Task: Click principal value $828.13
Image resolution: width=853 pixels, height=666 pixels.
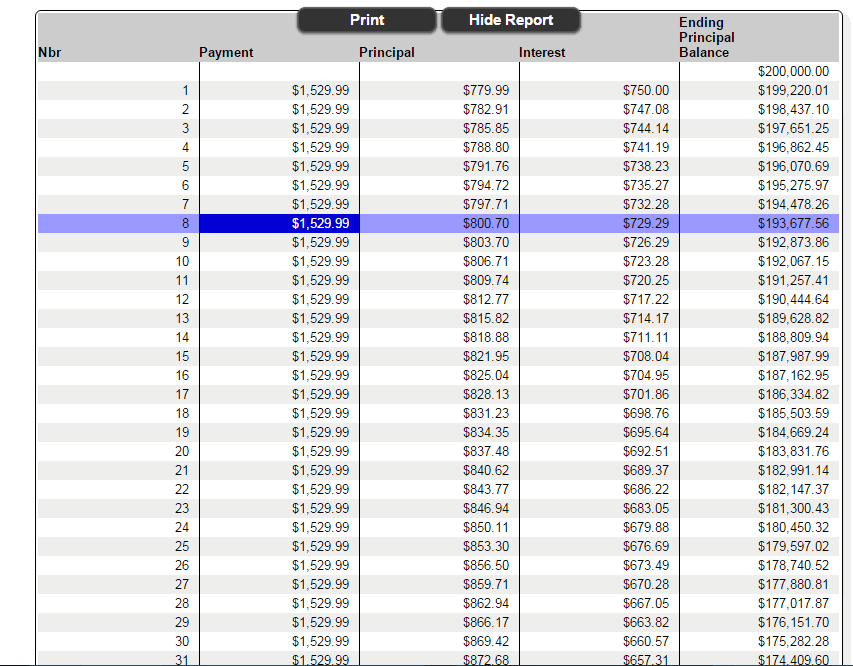Action: [486, 394]
